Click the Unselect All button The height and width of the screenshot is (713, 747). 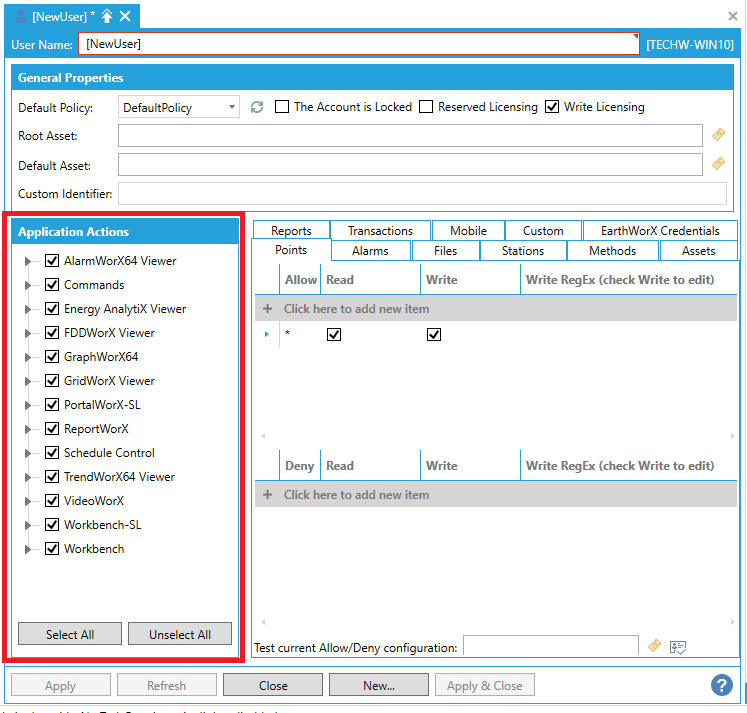180,634
